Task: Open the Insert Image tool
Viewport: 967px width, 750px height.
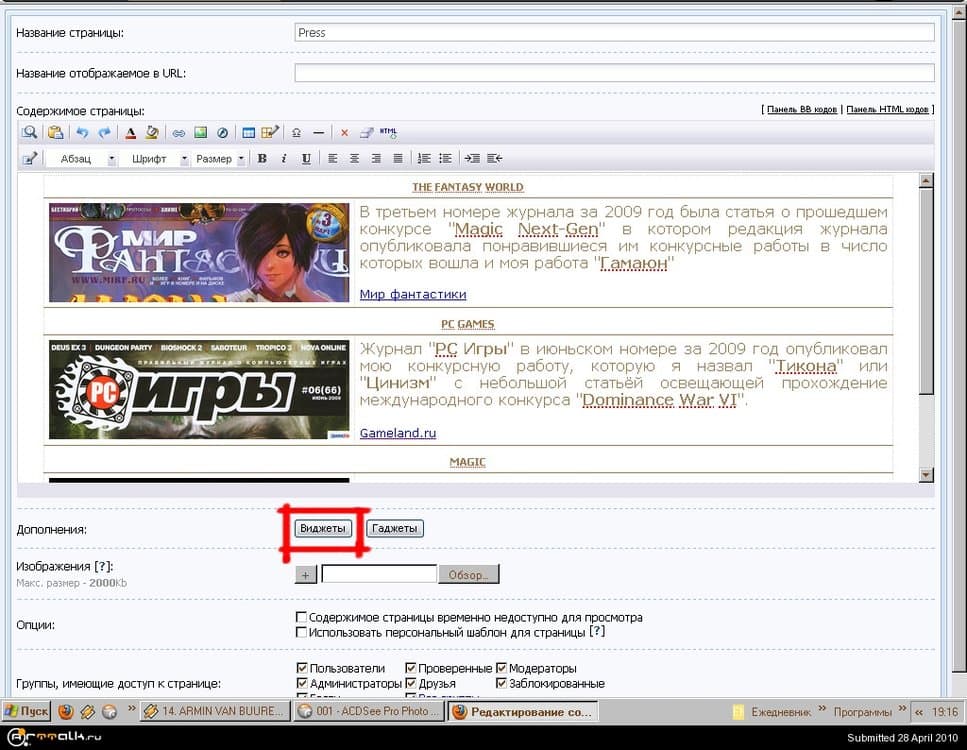Action: 200,133
